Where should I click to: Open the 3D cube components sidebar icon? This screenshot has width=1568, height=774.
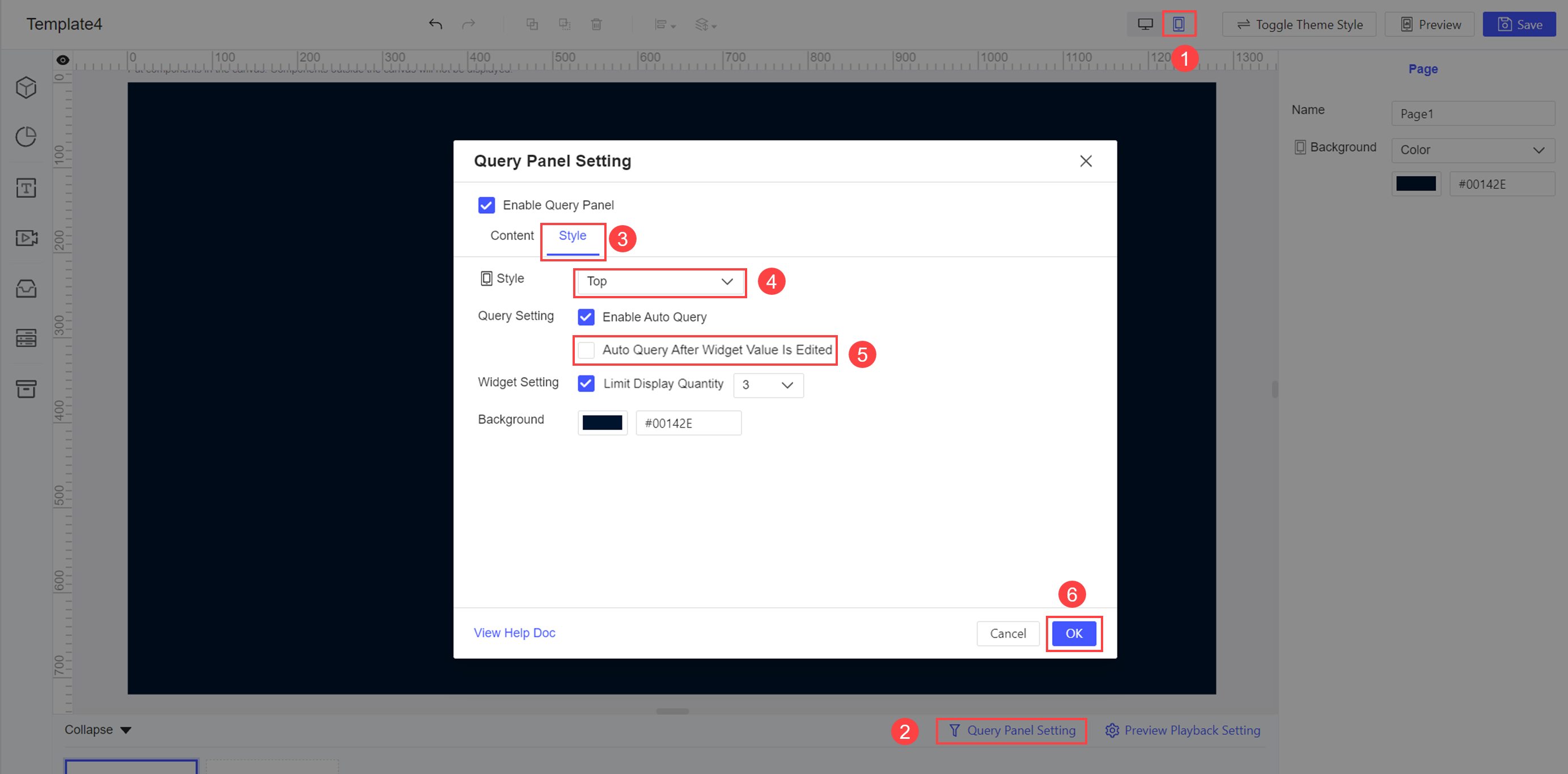(26, 88)
